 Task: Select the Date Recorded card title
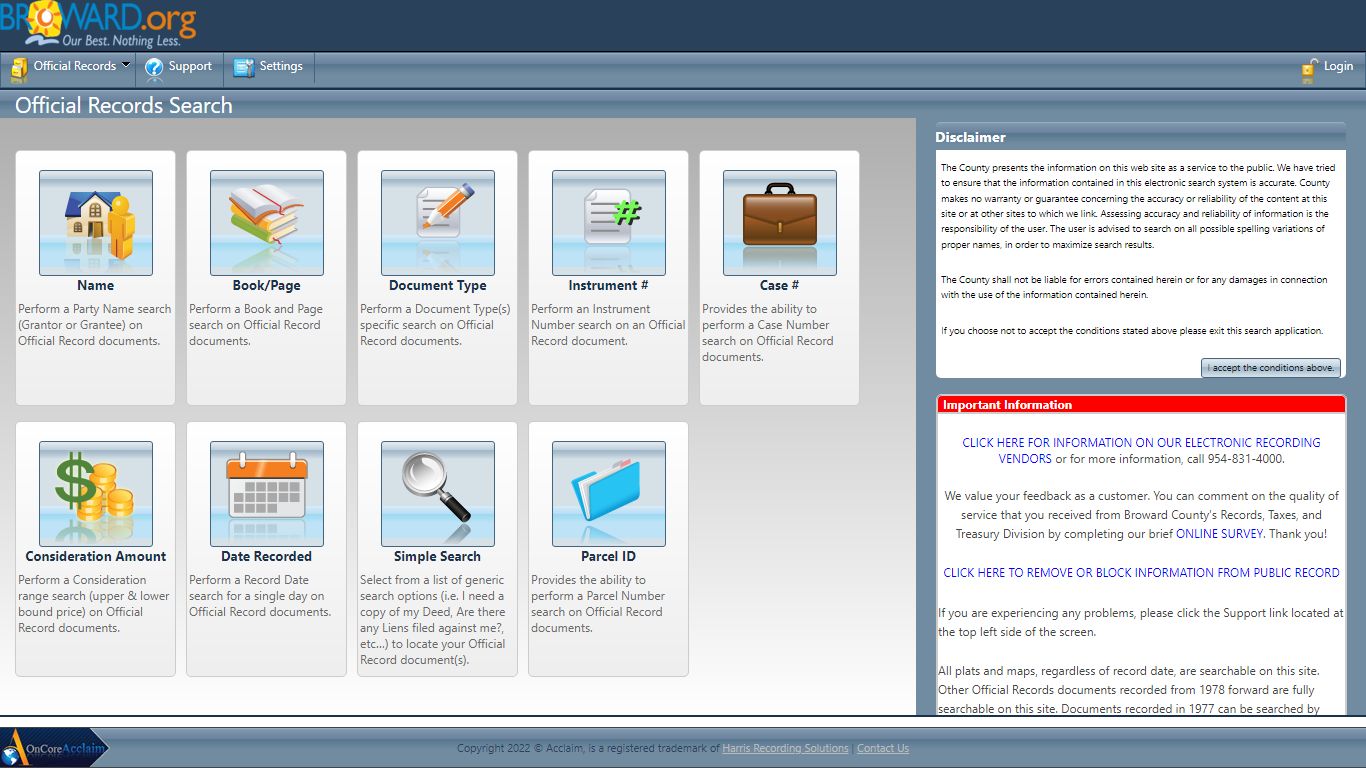(x=267, y=557)
